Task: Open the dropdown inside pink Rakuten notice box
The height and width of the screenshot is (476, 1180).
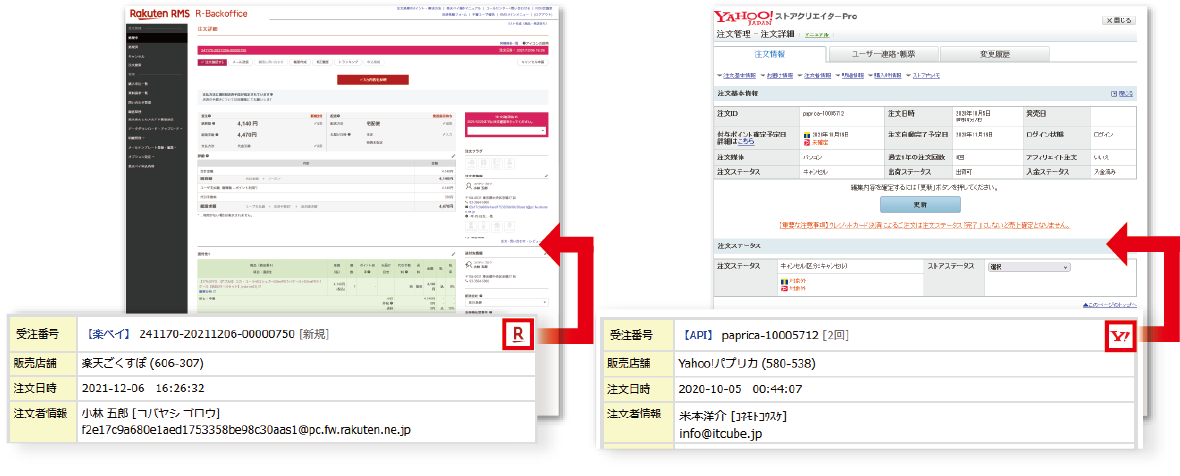Action: [506, 131]
